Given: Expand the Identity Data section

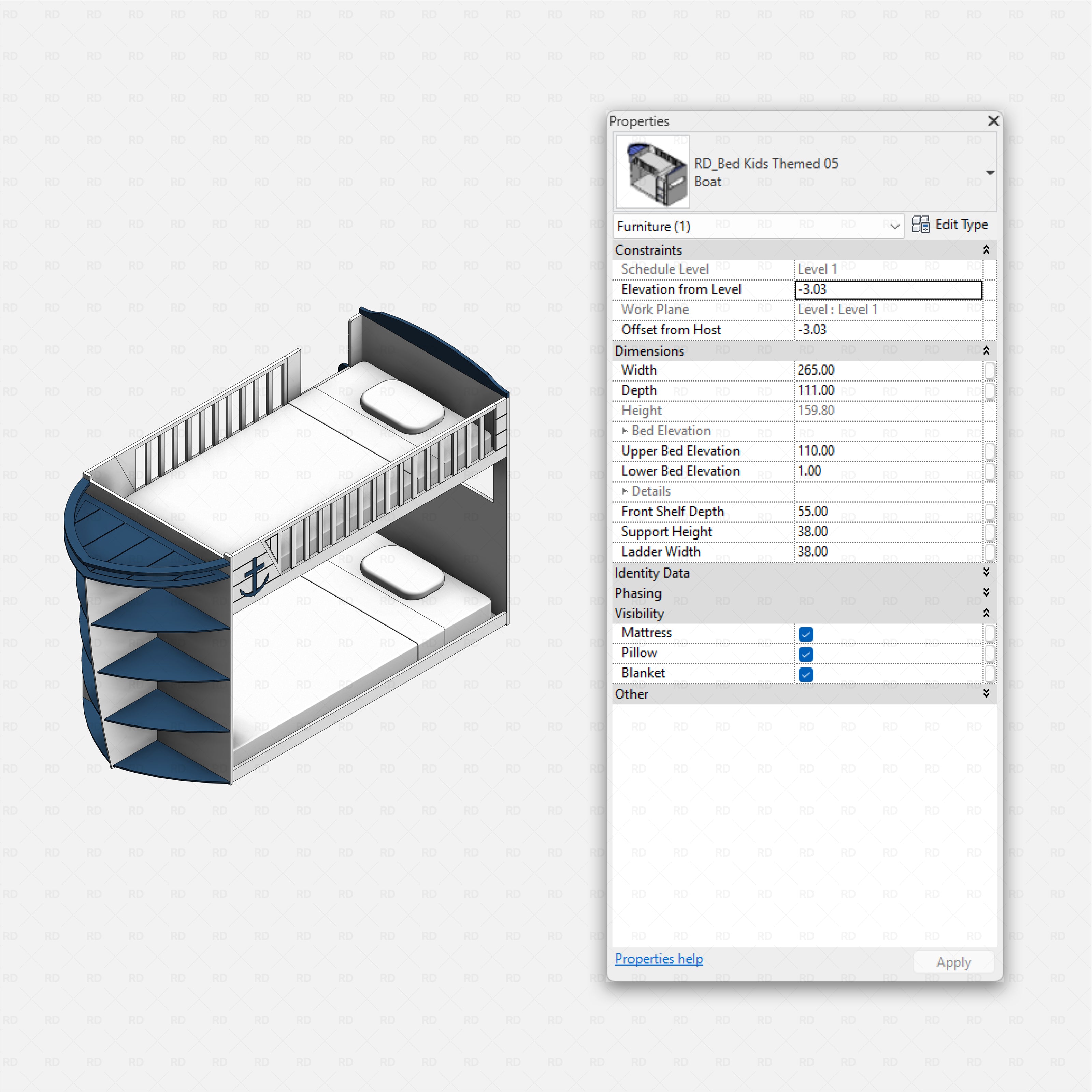Looking at the screenshot, I should click(x=986, y=573).
